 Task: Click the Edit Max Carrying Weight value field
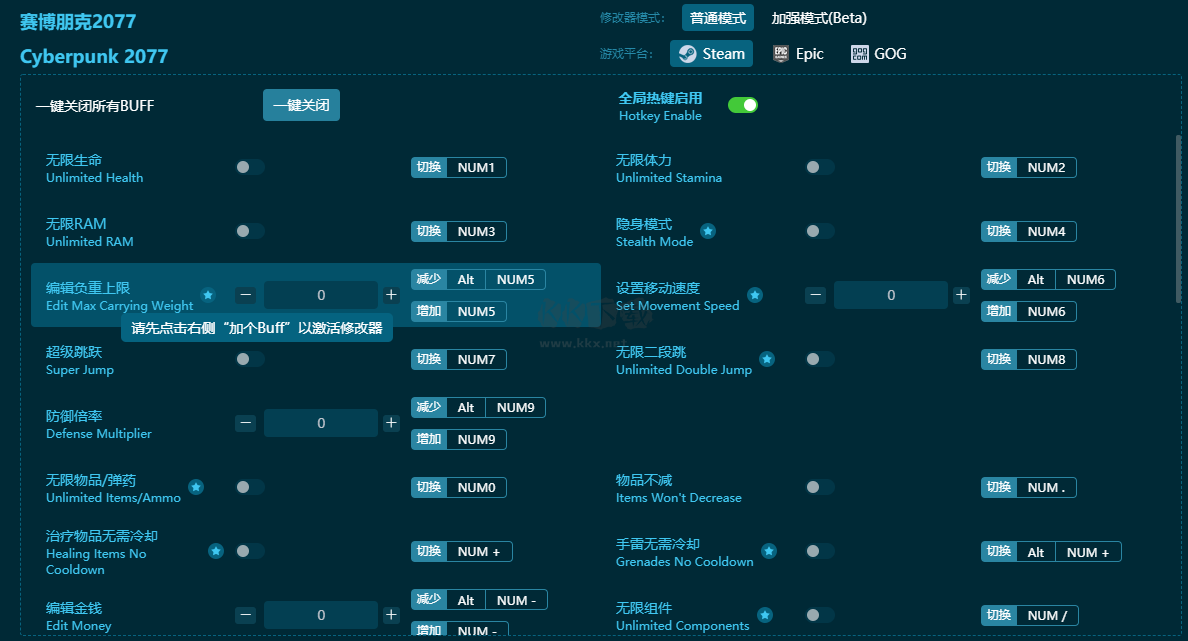320,295
